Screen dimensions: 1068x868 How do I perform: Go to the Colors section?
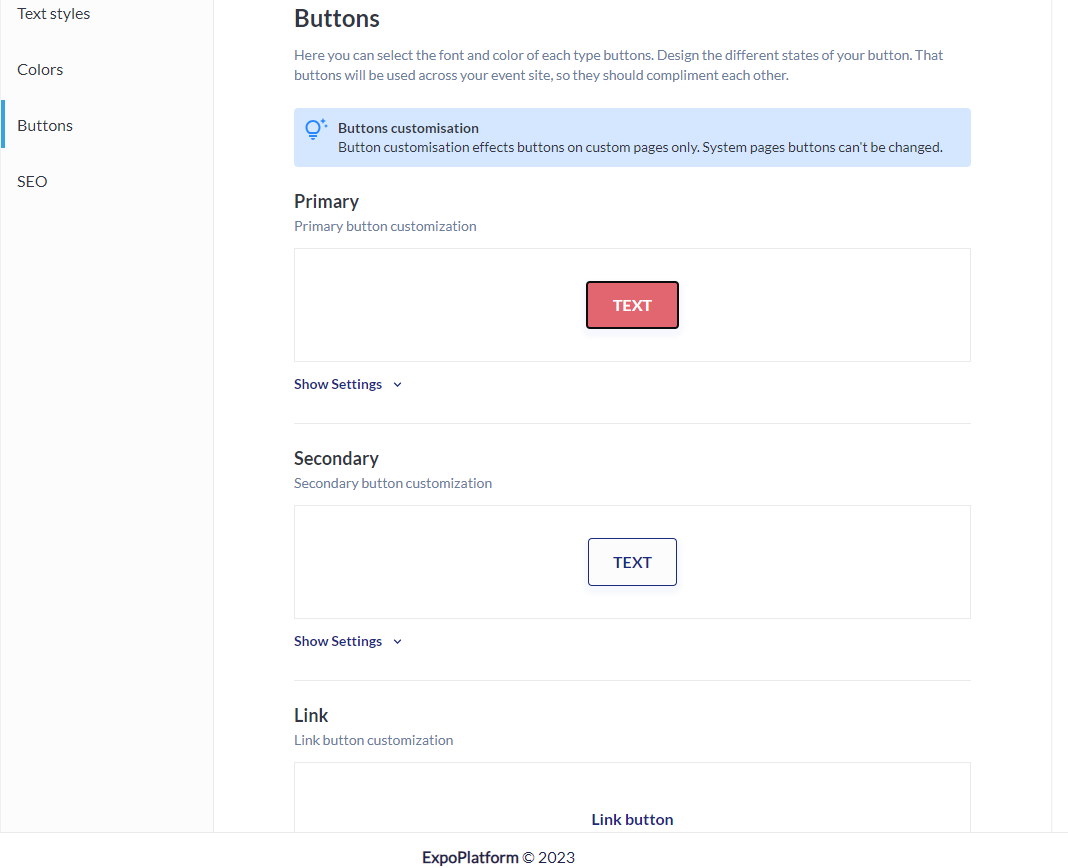[x=40, y=69]
